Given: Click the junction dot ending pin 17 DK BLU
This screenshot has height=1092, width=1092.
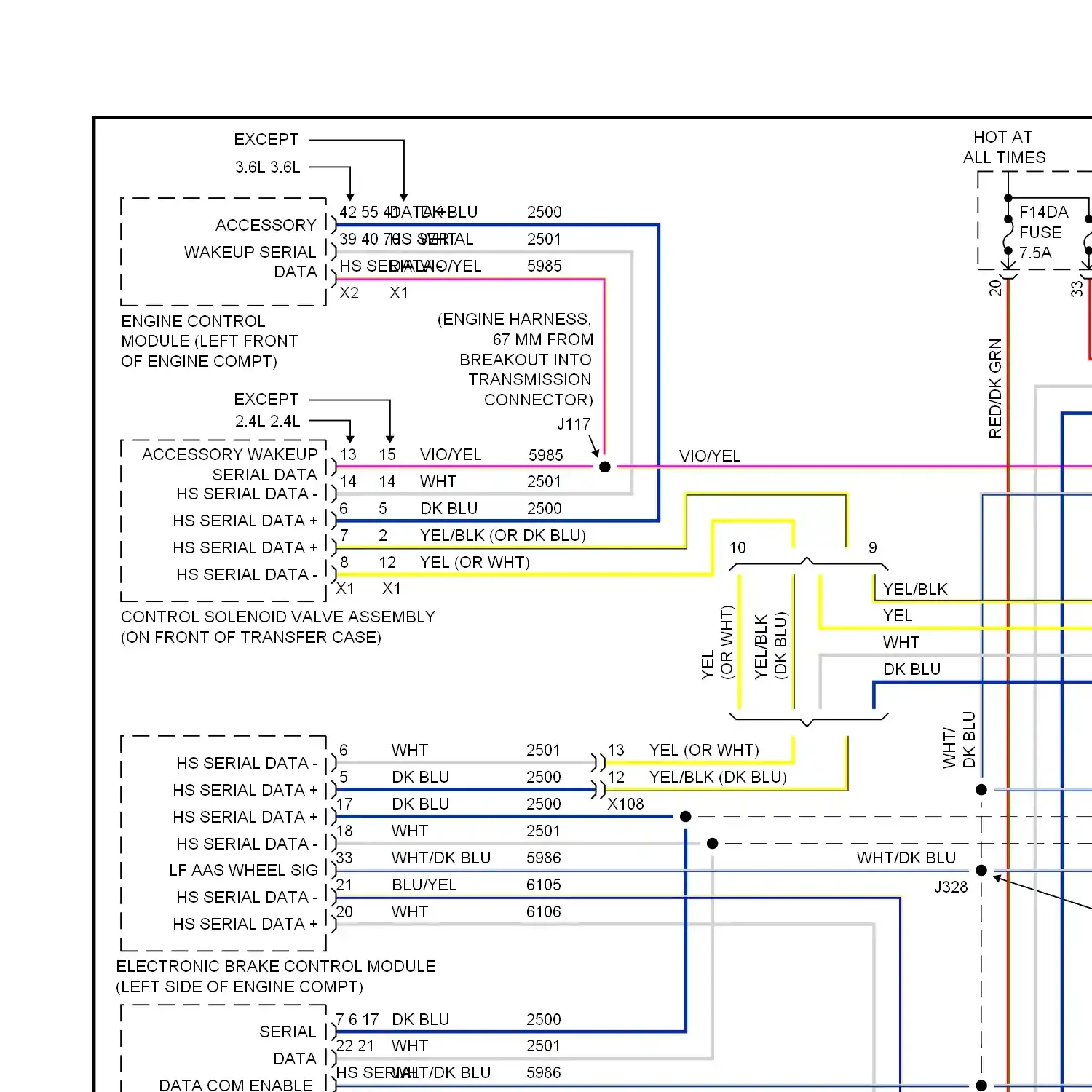Looking at the screenshot, I should [x=685, y=817].
